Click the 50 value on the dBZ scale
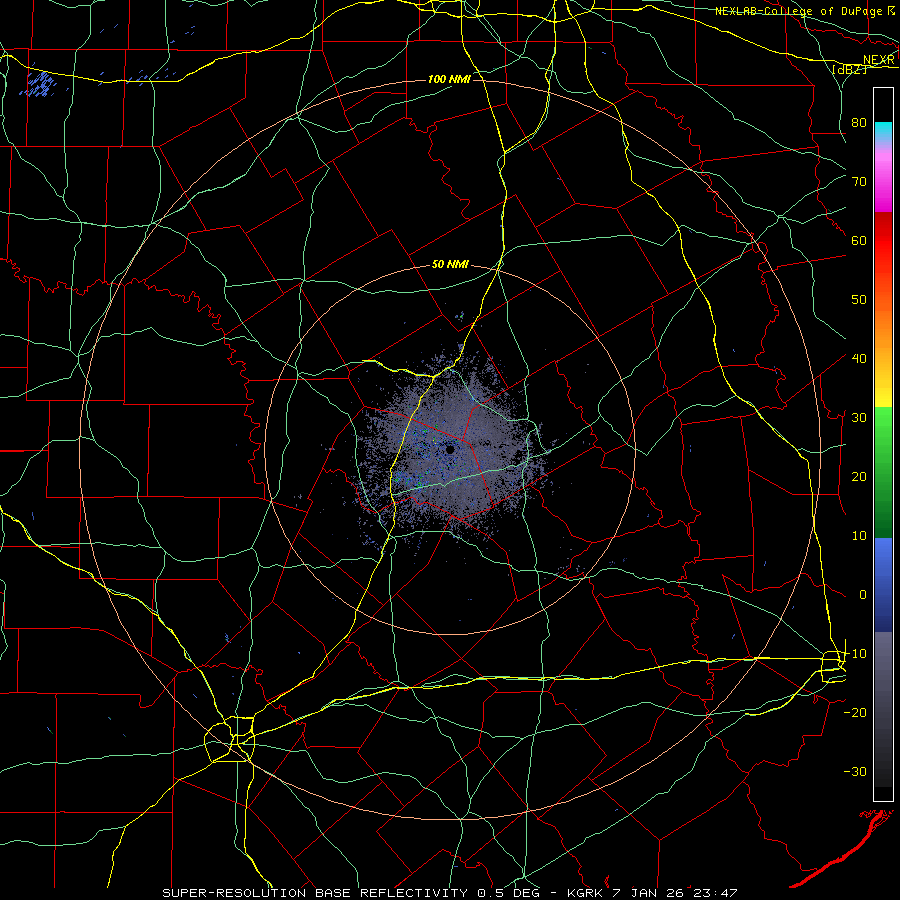Viewport: 900px width, 900px height. click(x=859, y=300)
